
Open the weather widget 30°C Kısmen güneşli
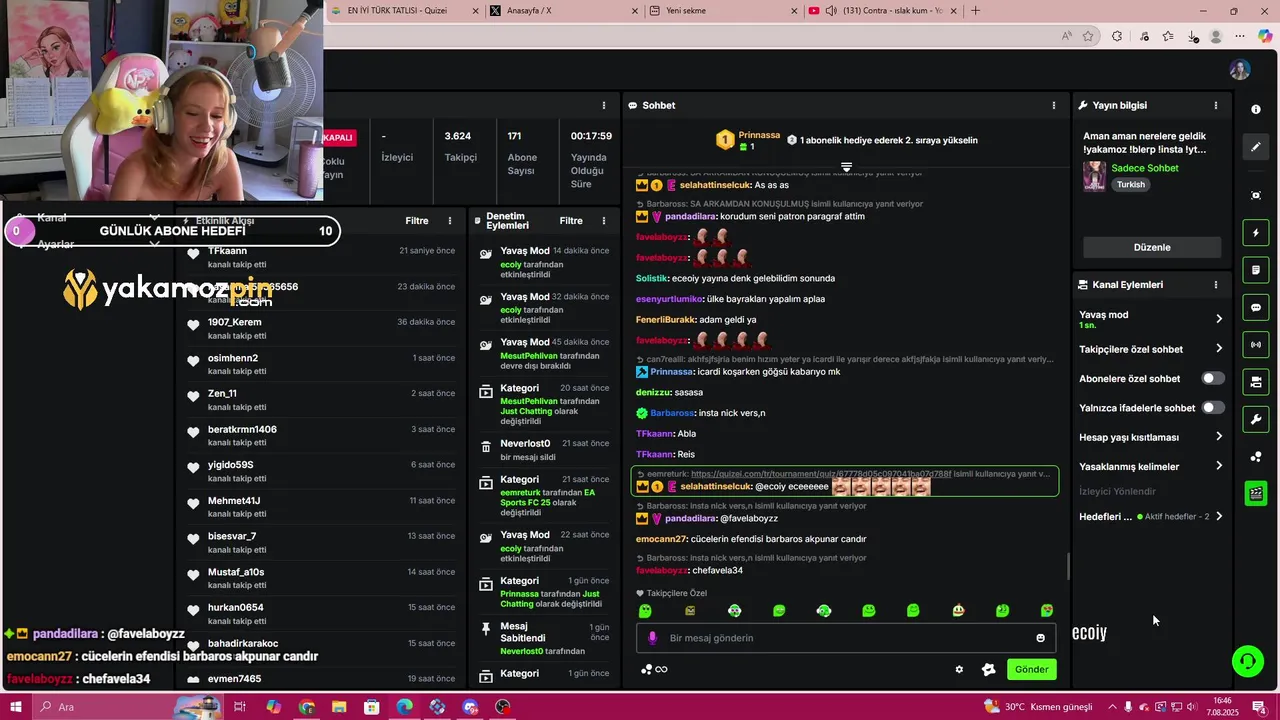pos(1040,707)
